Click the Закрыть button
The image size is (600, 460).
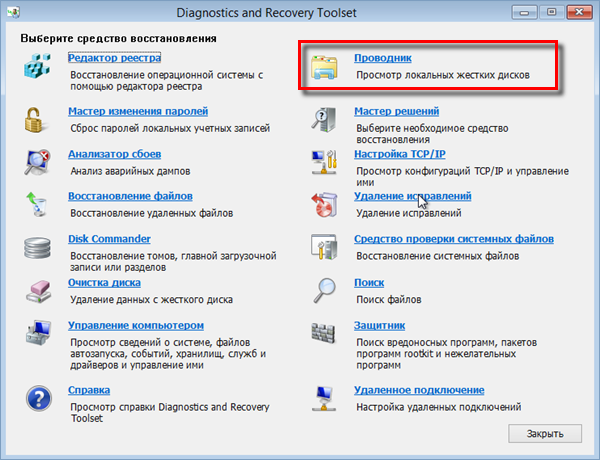pyautogui.click(x=545, y=434)
